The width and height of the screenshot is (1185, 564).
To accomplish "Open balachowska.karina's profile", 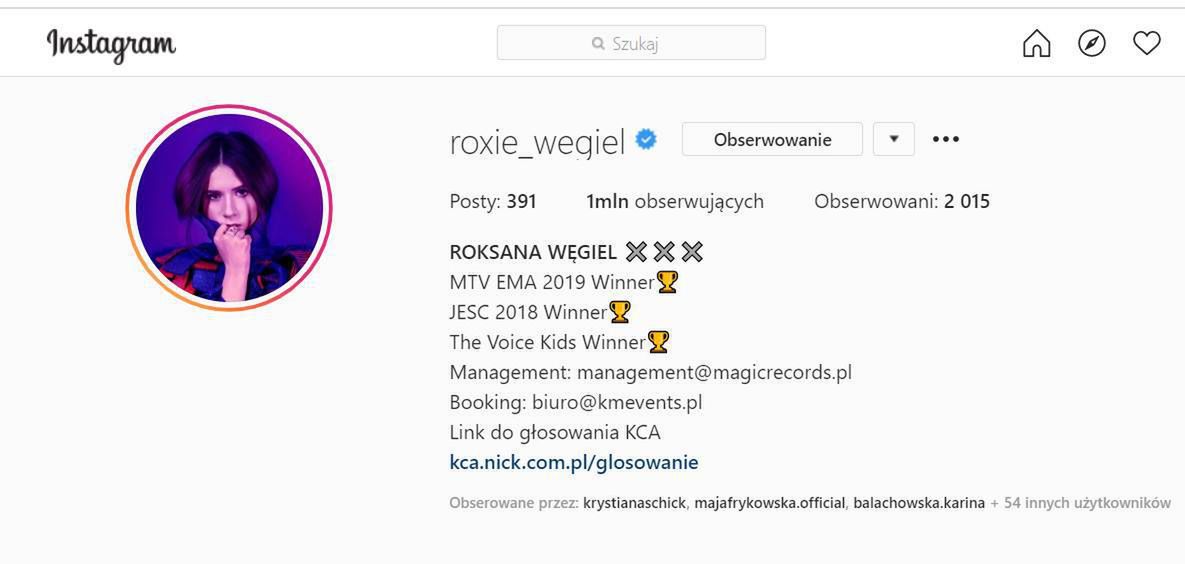I will pyautogui.click(x=918, y=503).
